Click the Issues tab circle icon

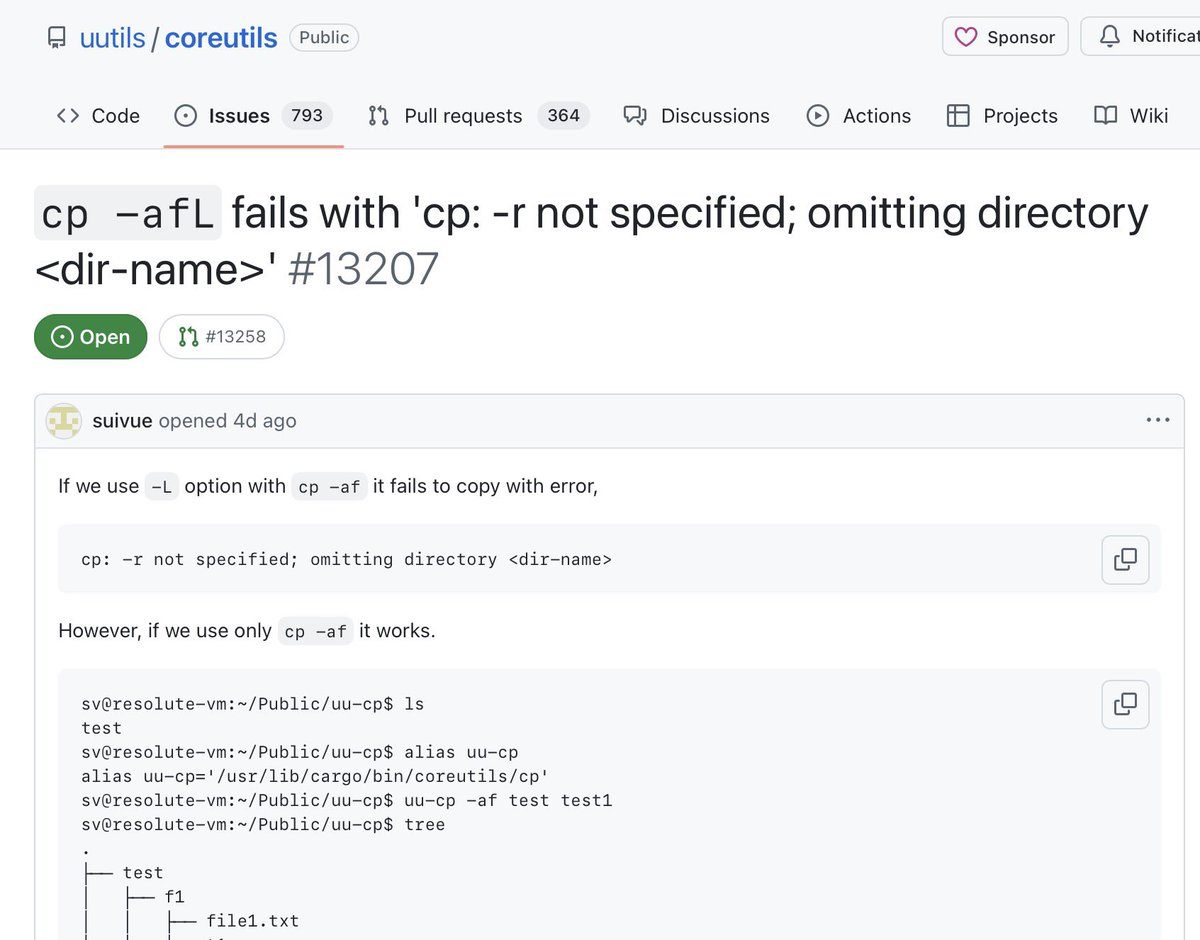tap(186, 116)
